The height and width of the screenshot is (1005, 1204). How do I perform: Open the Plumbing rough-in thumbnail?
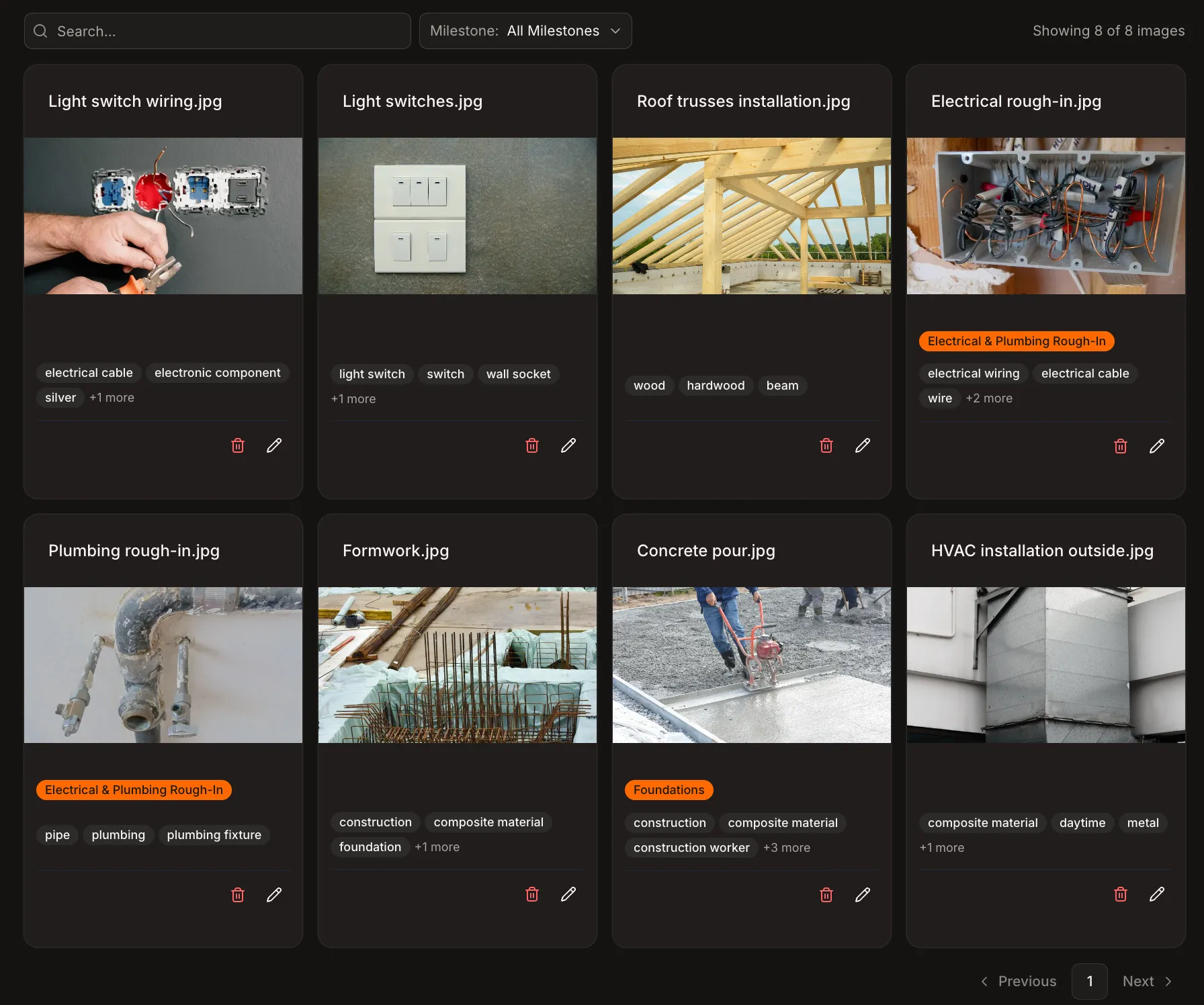[163, 665]
